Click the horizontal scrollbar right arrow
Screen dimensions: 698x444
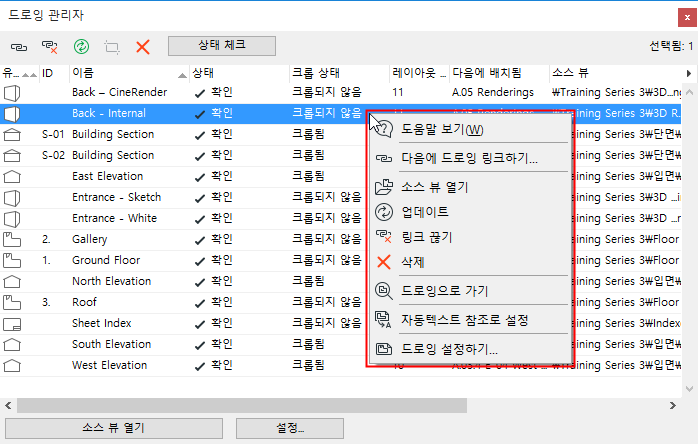[x=673, y=406]
